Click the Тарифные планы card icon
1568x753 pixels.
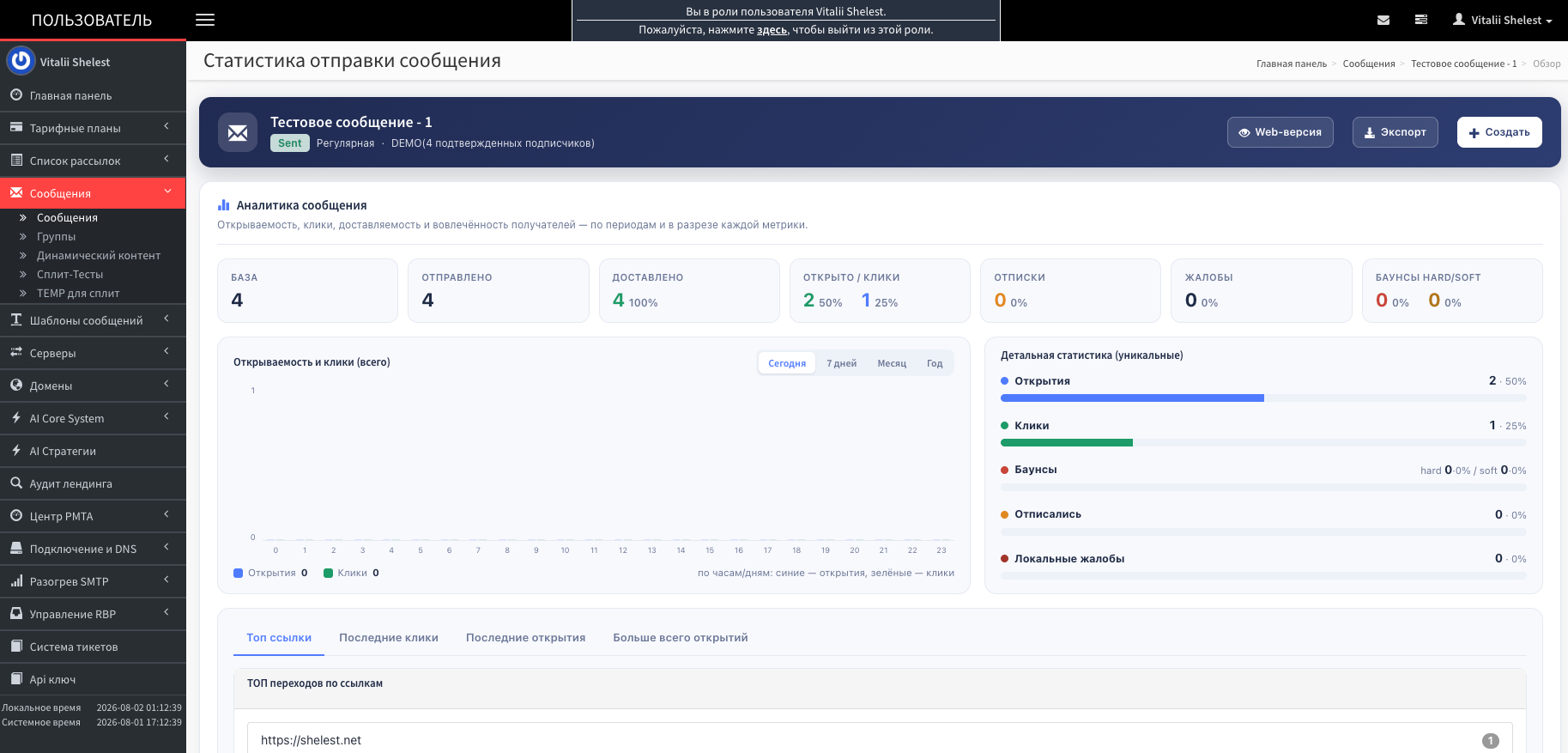coord(16,127)
